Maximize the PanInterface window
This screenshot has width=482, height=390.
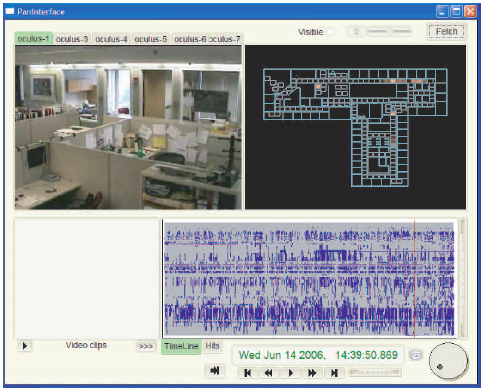456,12
